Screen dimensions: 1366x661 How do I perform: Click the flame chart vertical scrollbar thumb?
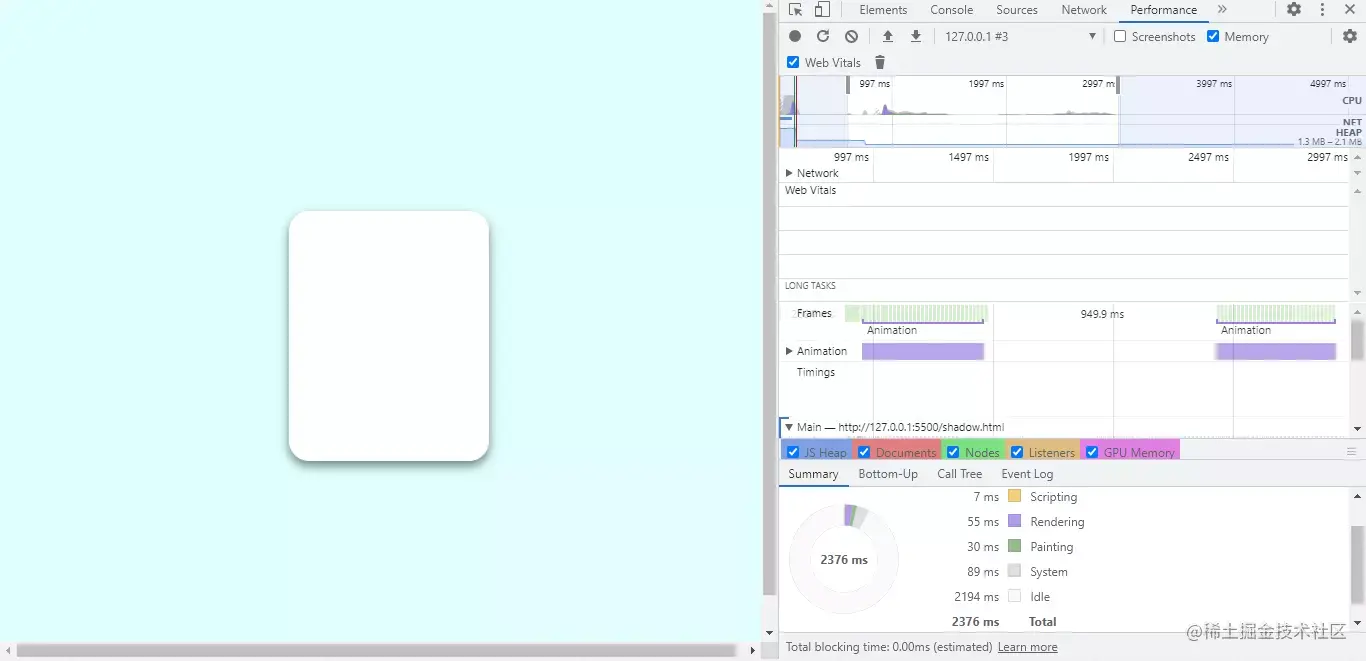[1357, 340]
